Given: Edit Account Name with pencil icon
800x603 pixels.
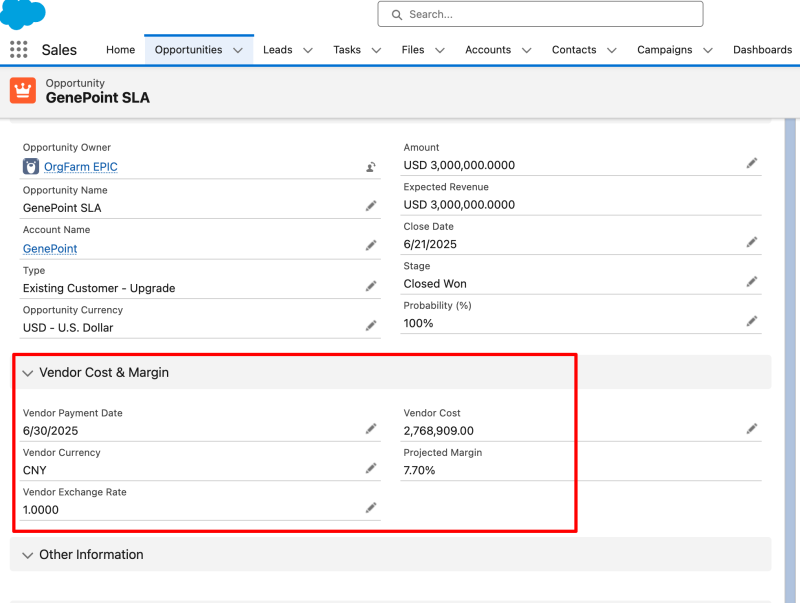Looking at the screenshot, I should click(x=371, y=245).
